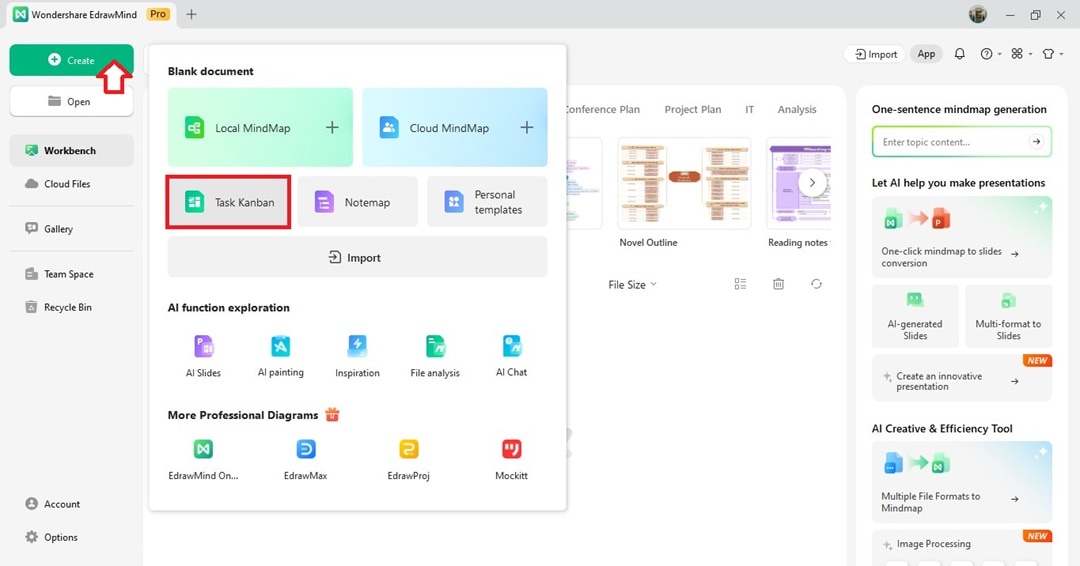The height and width of the screenshot is (566, 1080).
Task: Open the Reading notes template thumbnail
Action: [x=798, y=183]
